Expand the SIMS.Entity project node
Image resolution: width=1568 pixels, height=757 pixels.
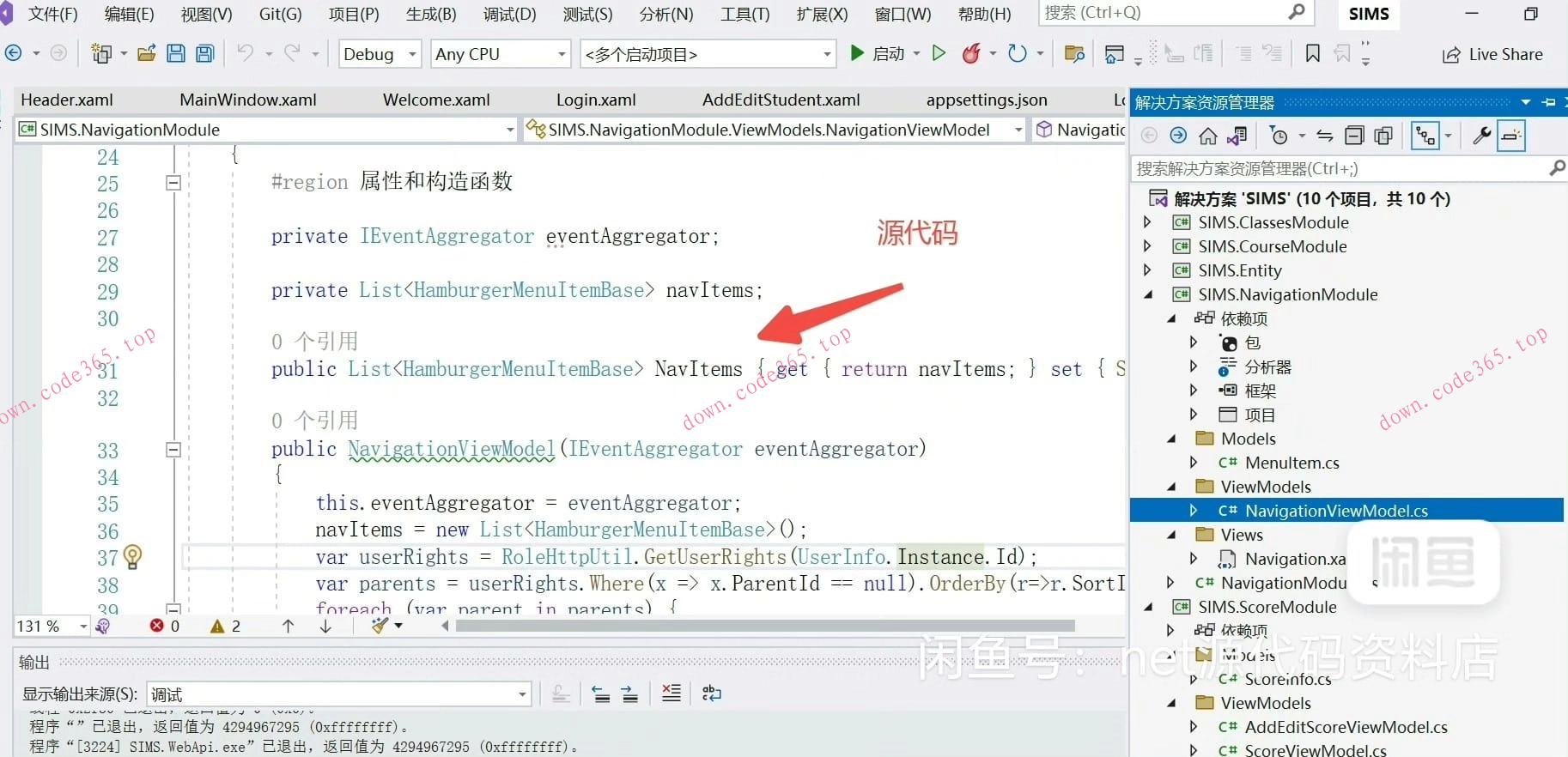[x=1147, y=270]
